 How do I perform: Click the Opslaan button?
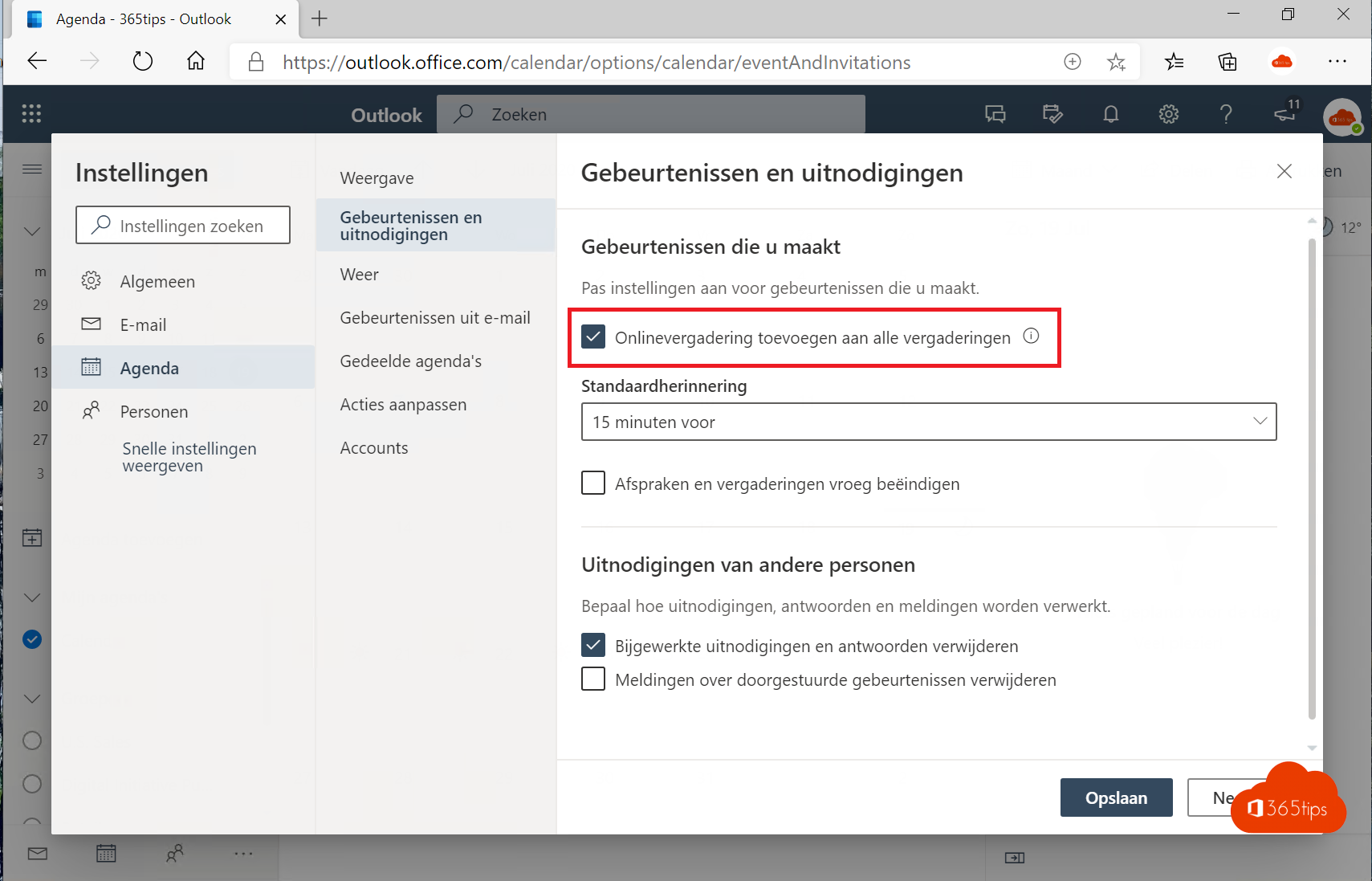pyautogui.click(x=1116, y=797)
